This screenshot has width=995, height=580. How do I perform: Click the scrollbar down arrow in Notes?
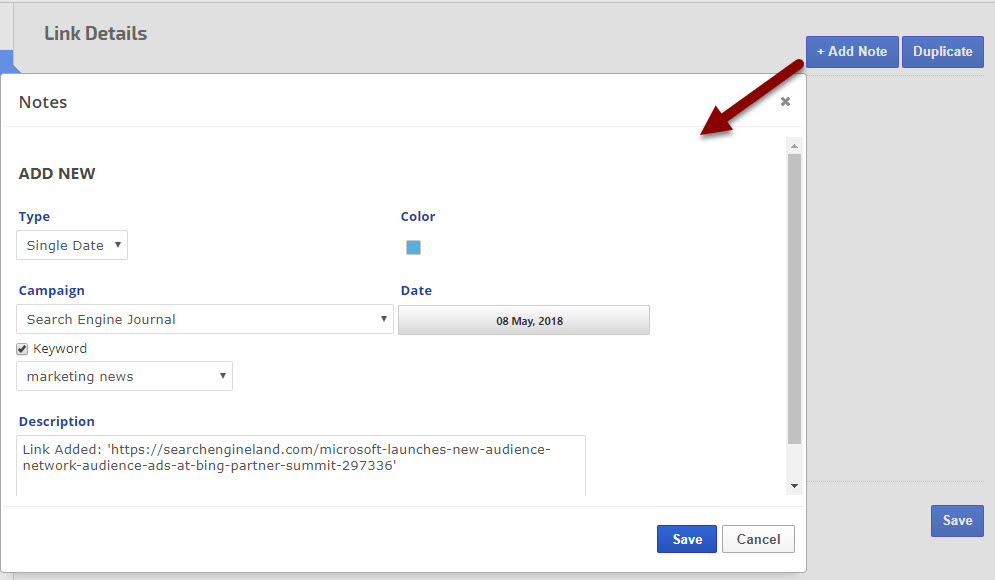pos(794,486)
